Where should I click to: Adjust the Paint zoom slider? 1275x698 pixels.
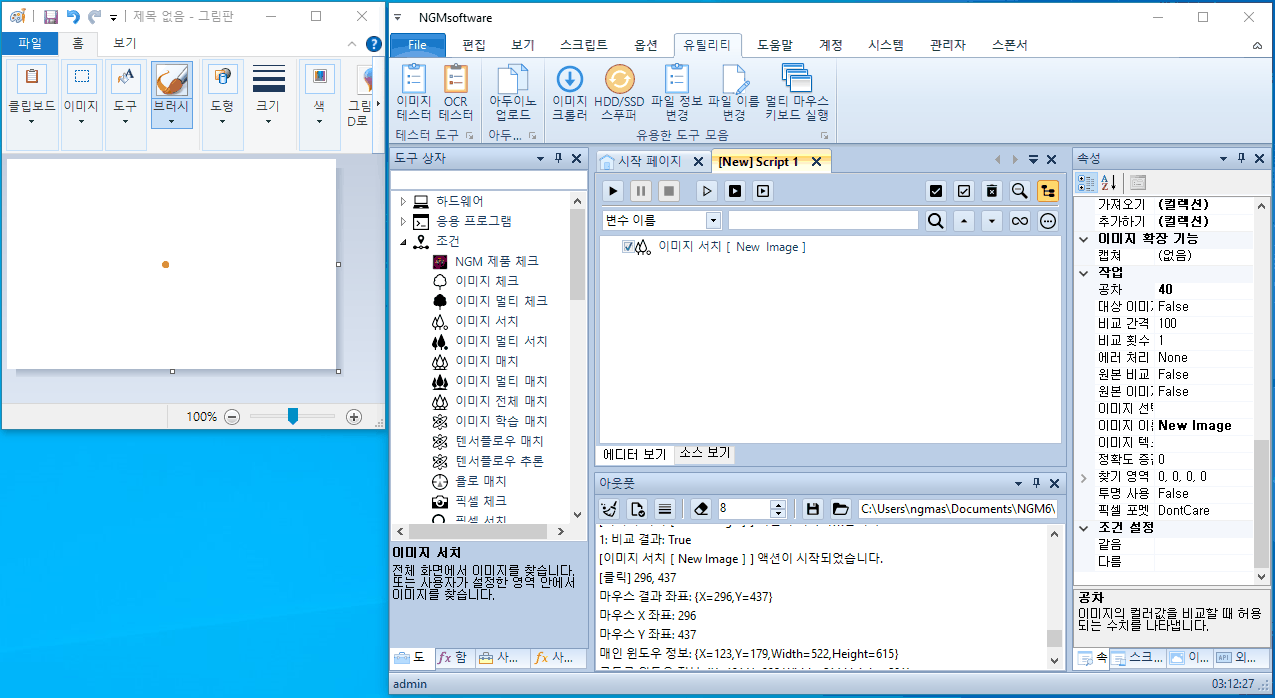tap(293, 416)
